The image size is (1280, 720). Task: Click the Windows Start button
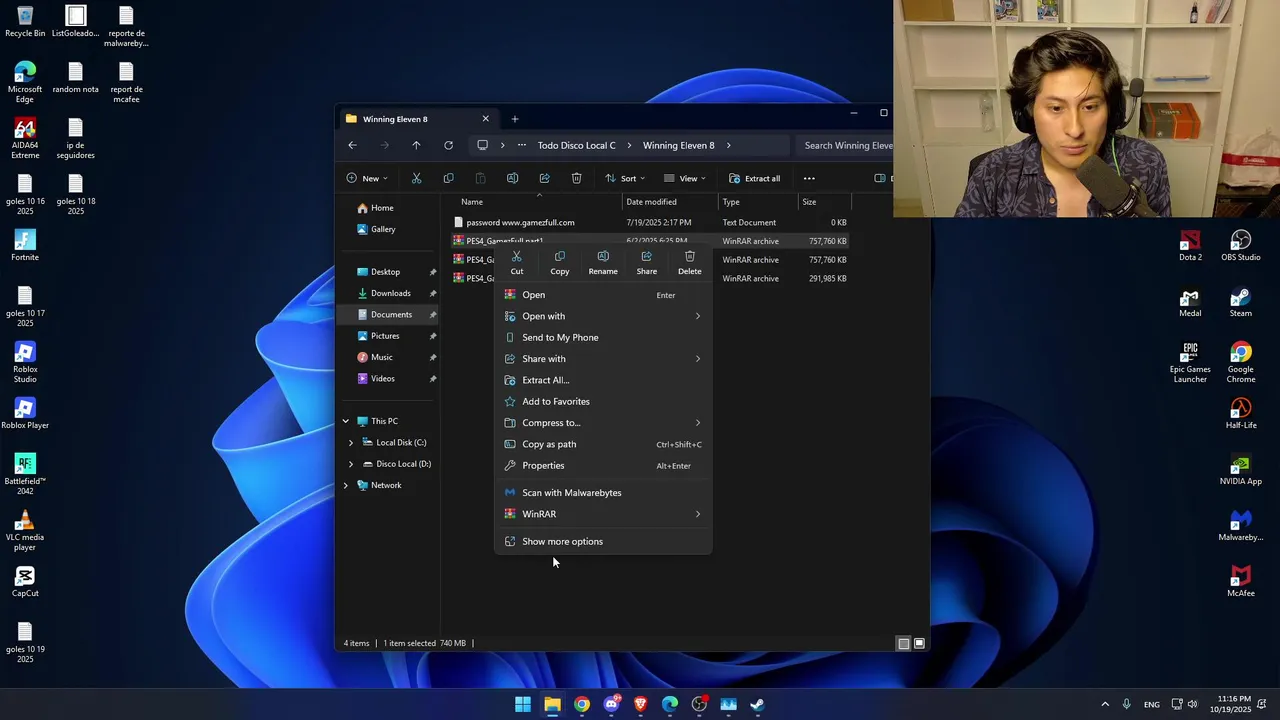pyautogui.click(x=523, y=705)
